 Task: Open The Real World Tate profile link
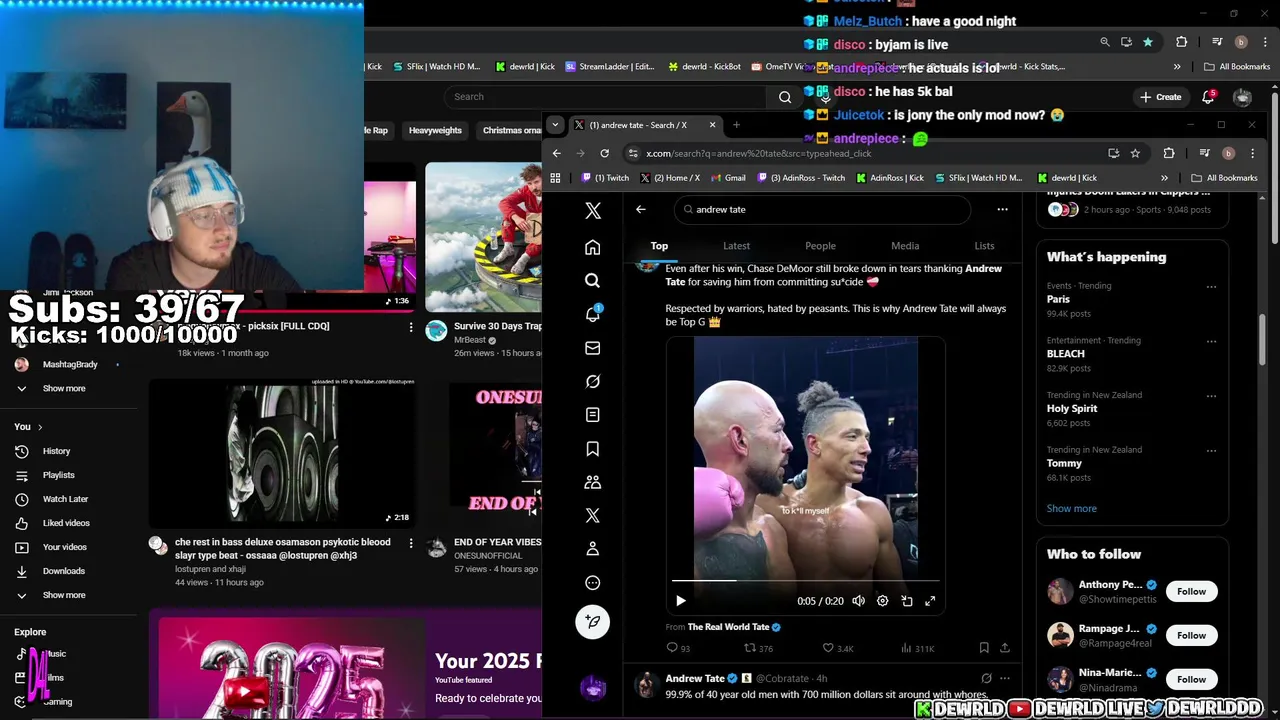coord(728,627)
